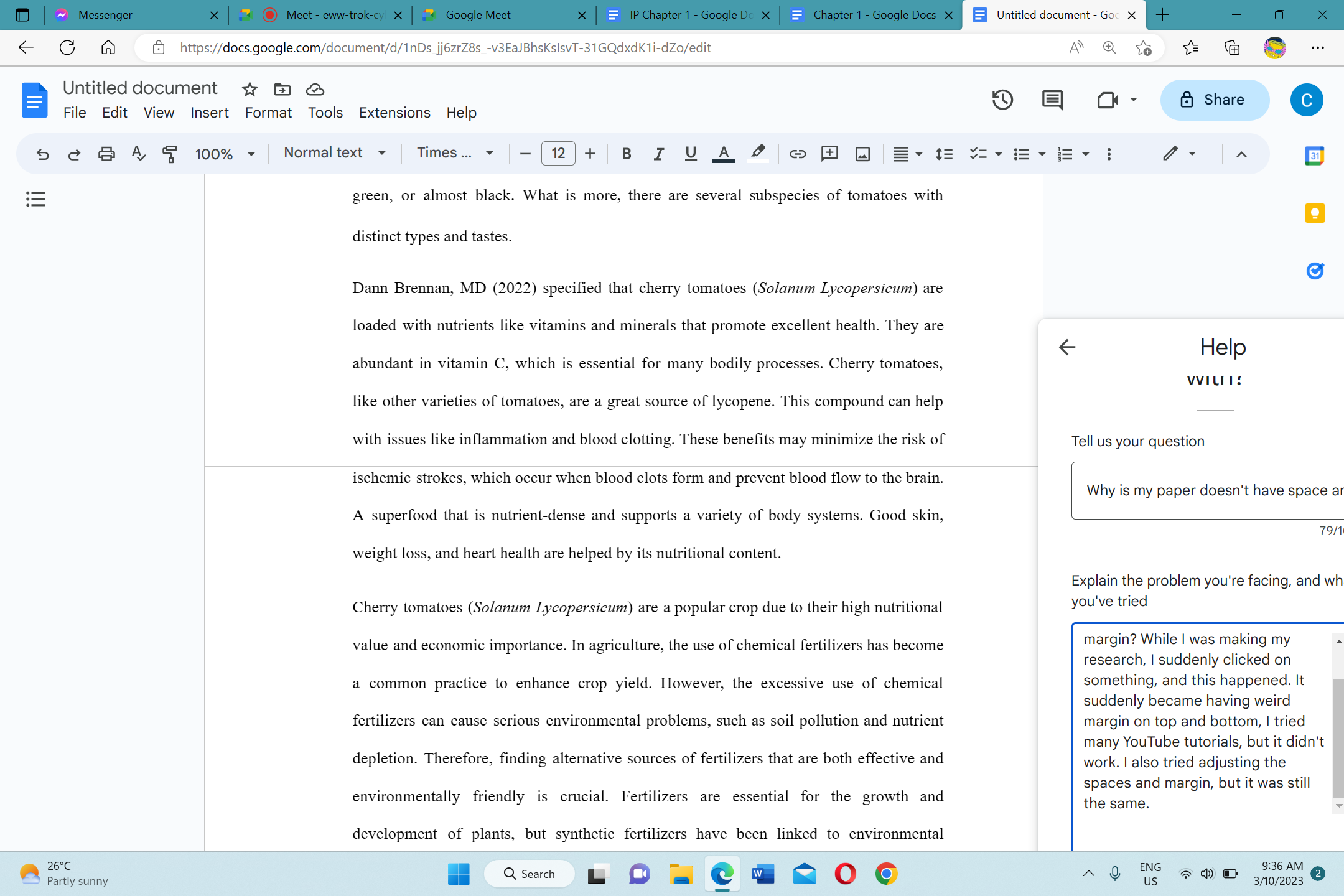Toggle underline formatting
This screenshot has height=896, width=1344.
pyautogui.click(x=690, y=154)
